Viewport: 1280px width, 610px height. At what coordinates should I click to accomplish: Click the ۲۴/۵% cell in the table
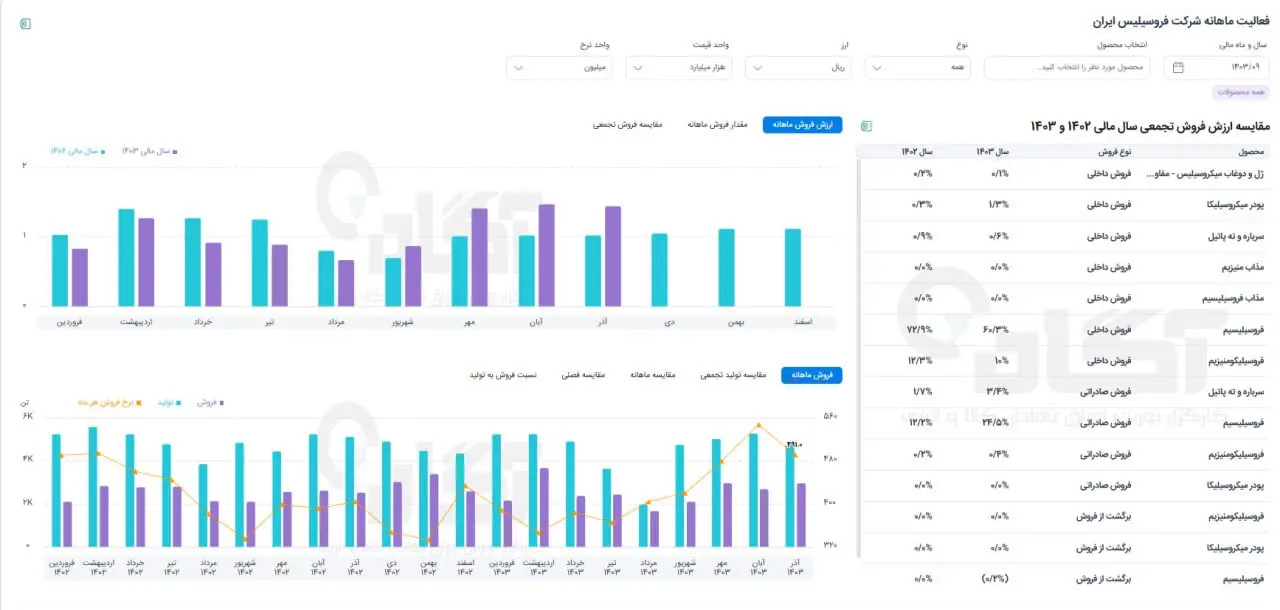click(x=996, y=422)
